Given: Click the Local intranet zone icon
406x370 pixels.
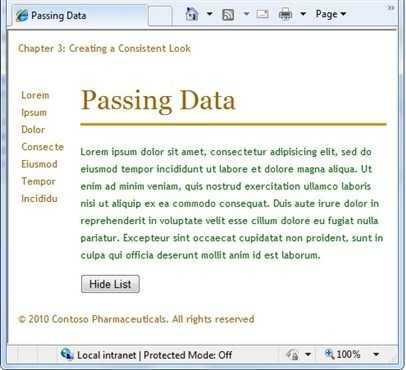Looking at the screenshot, I should [x=67, y=354].
